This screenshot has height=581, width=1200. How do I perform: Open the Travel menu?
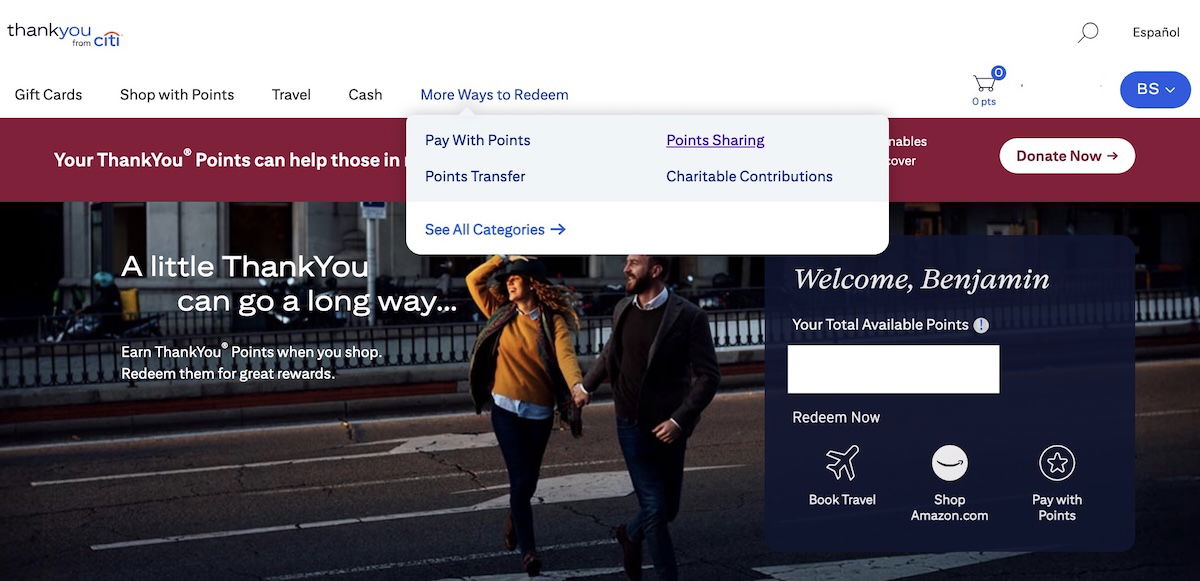[291, 95]
